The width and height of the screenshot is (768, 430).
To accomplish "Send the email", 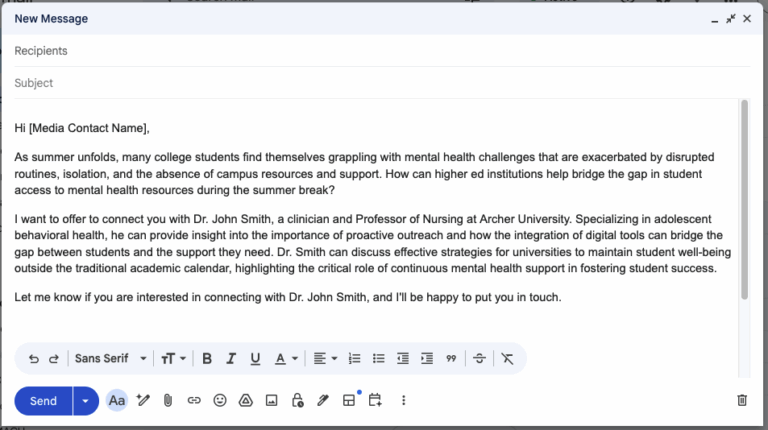I will click(x=43, y=401).
